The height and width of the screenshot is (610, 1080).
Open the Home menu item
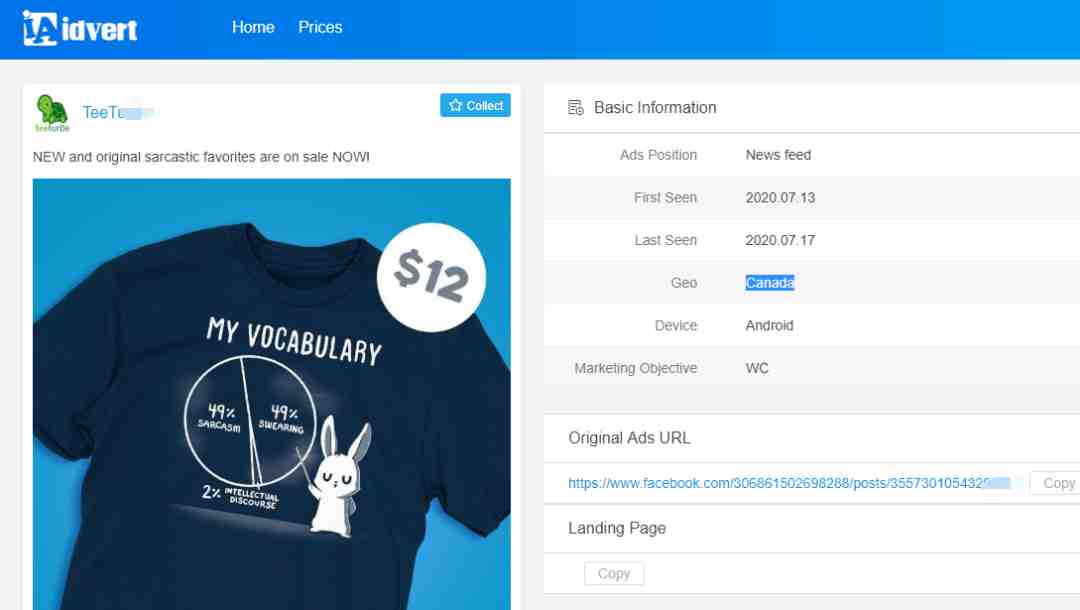(x=253, y=28)
